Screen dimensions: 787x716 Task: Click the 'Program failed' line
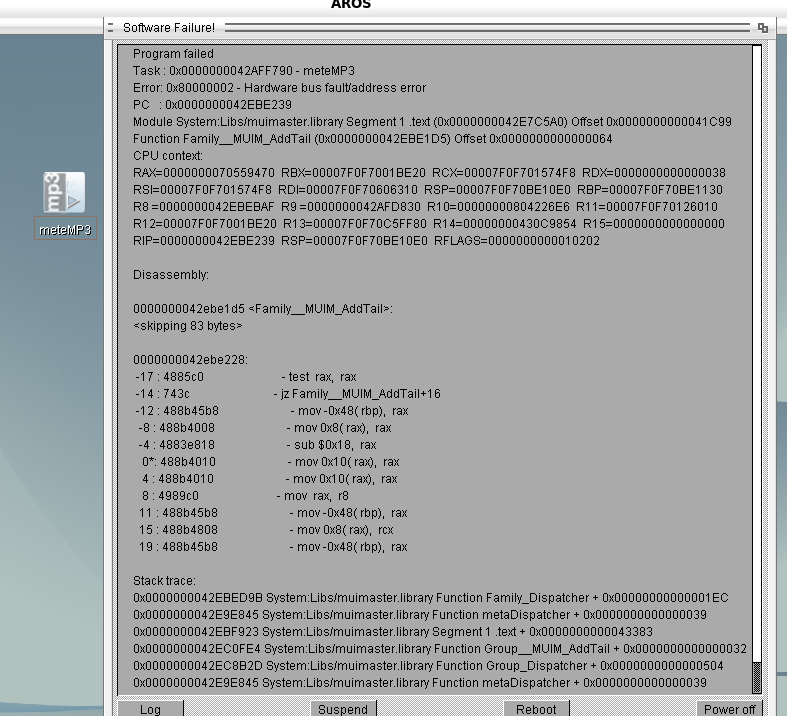tap(173, 54)
